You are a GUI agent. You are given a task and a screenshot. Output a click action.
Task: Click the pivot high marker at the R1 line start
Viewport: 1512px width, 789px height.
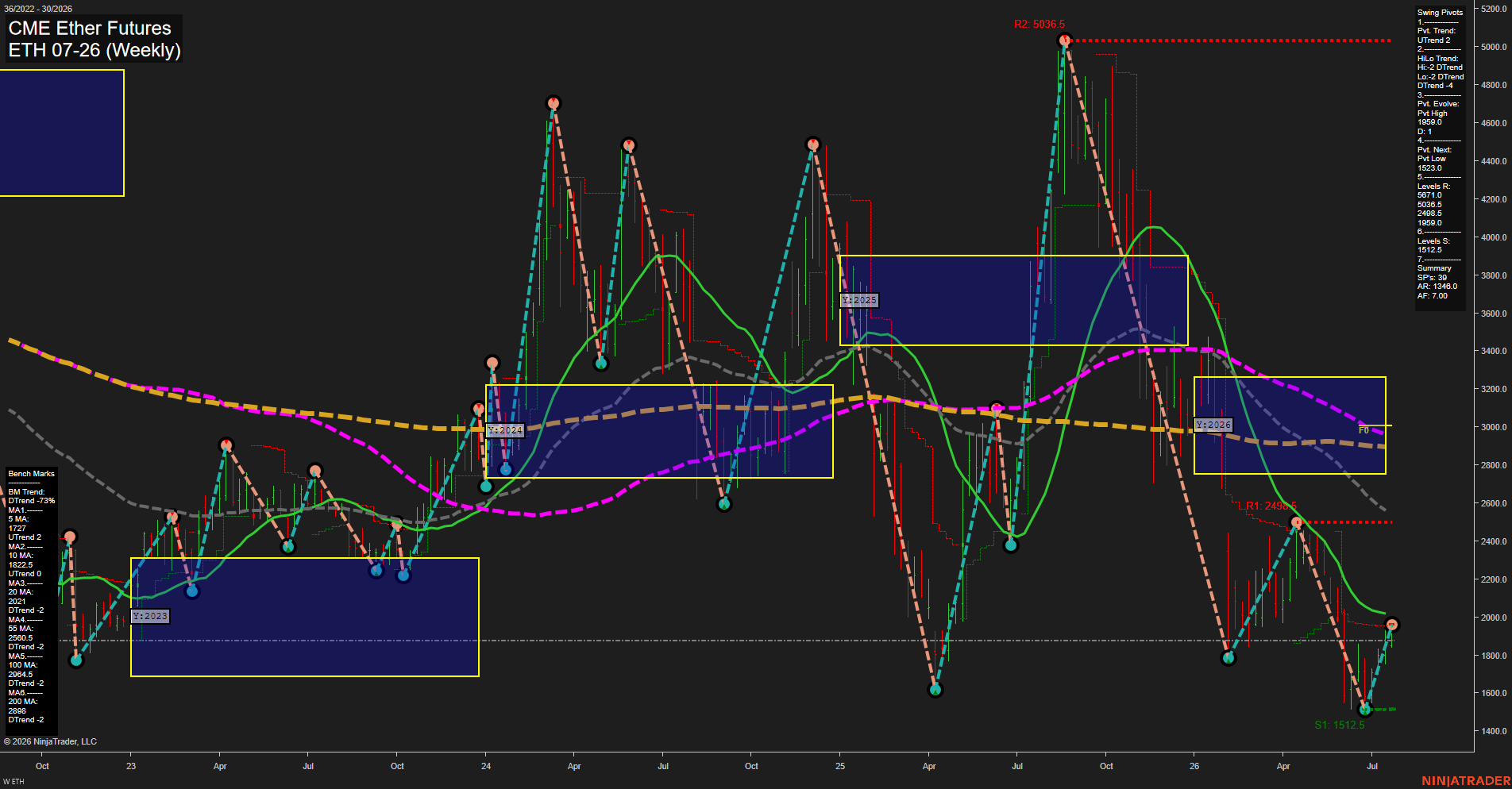point(1296,522)
